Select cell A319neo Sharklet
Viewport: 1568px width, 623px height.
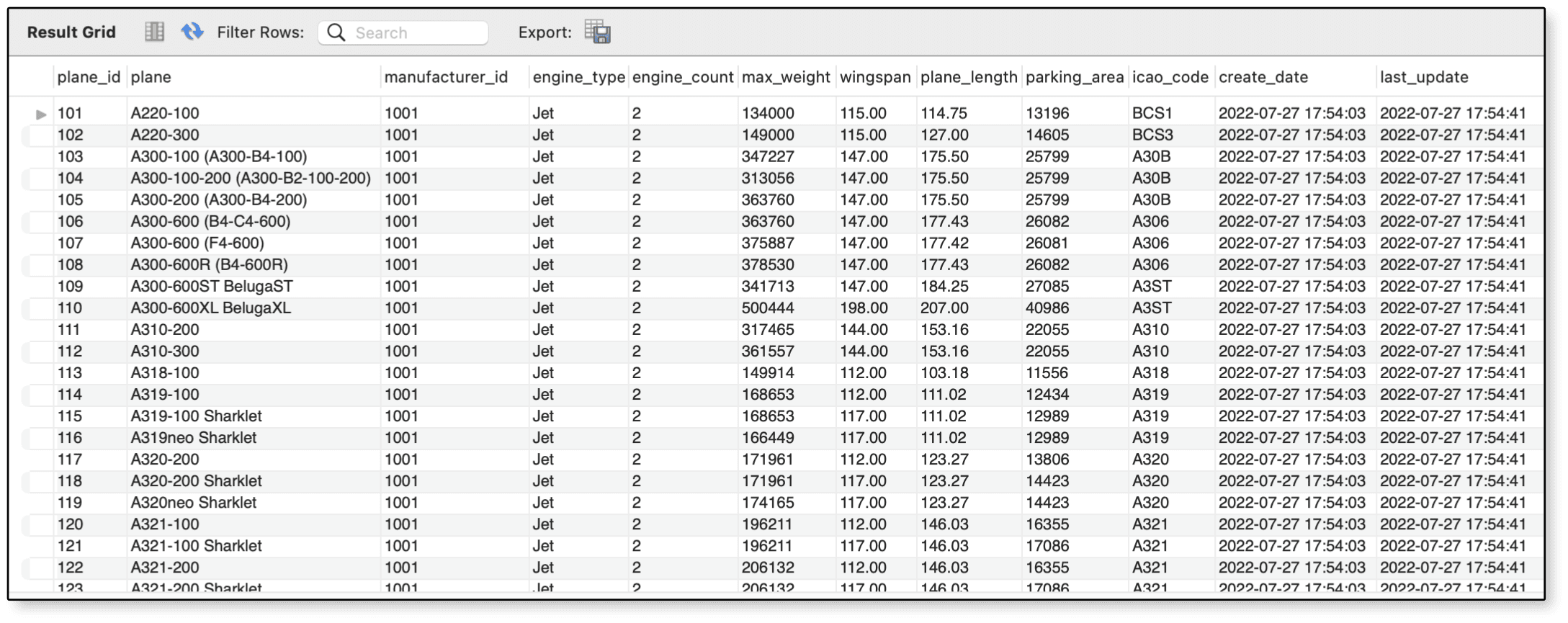click(x=194, y=437)
